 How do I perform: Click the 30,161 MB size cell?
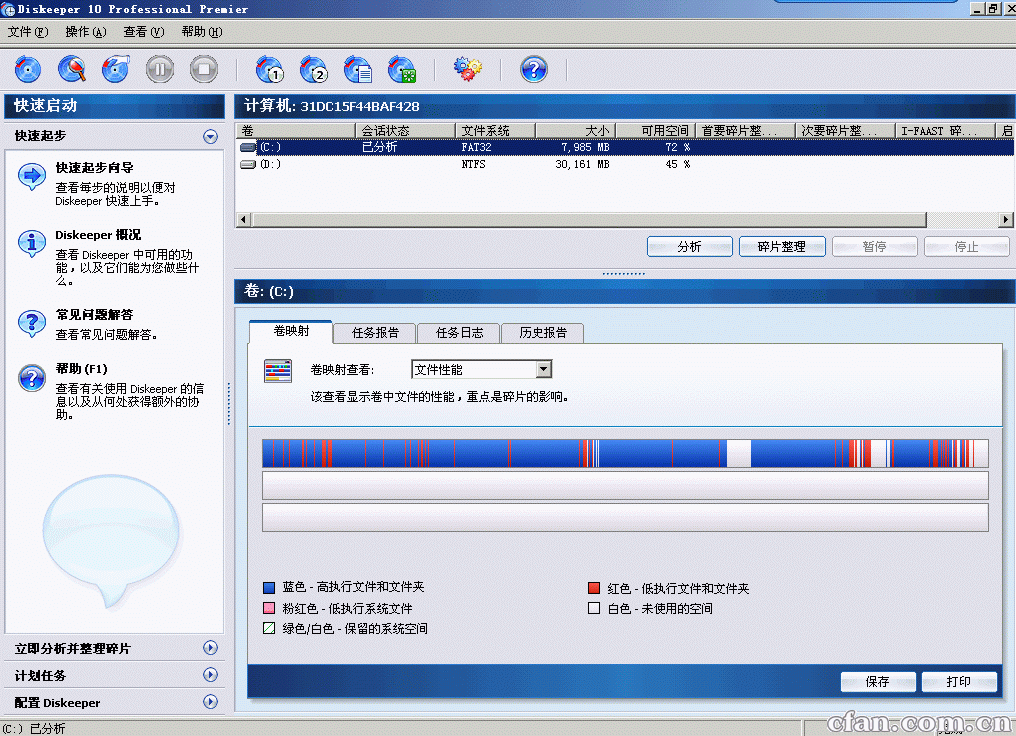582,165
